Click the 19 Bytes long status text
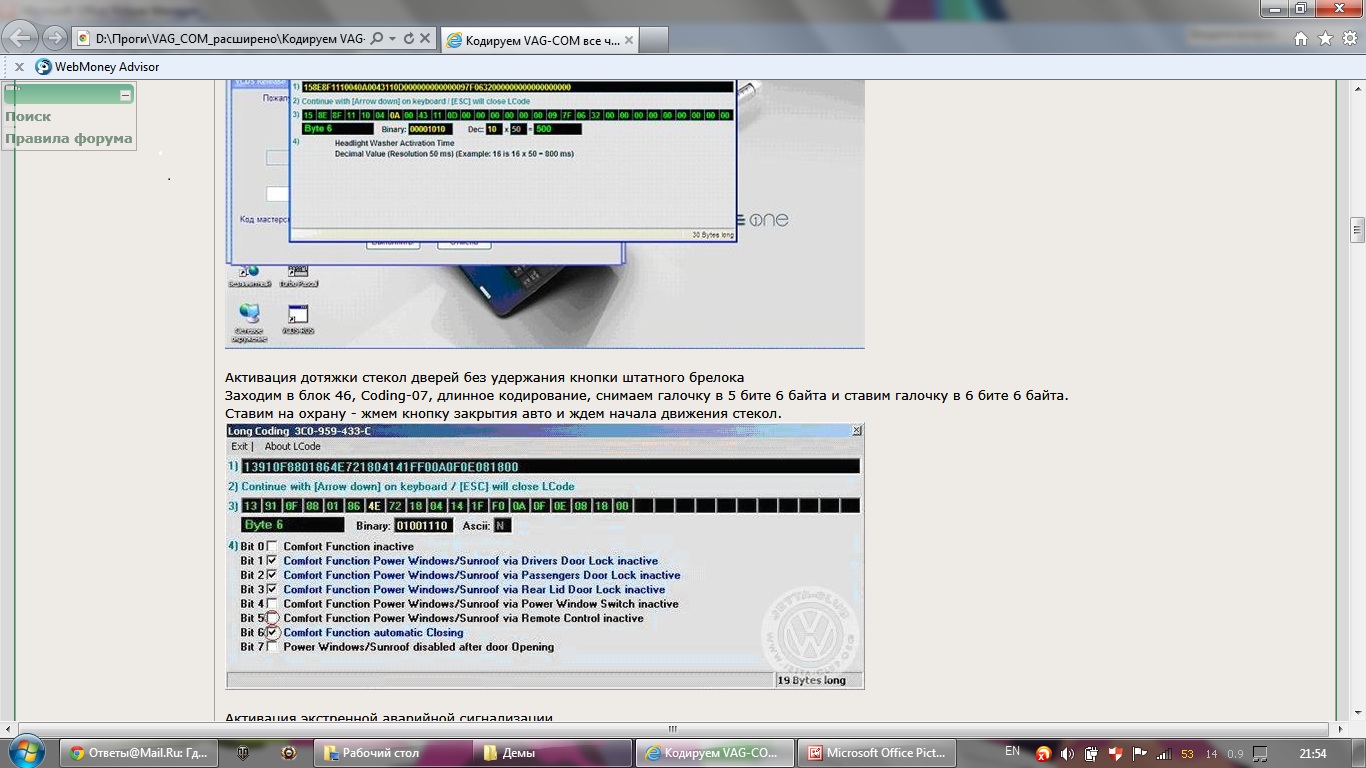Image resolution: width=1366 pixels, height=768 pixels. click(812, 680)
